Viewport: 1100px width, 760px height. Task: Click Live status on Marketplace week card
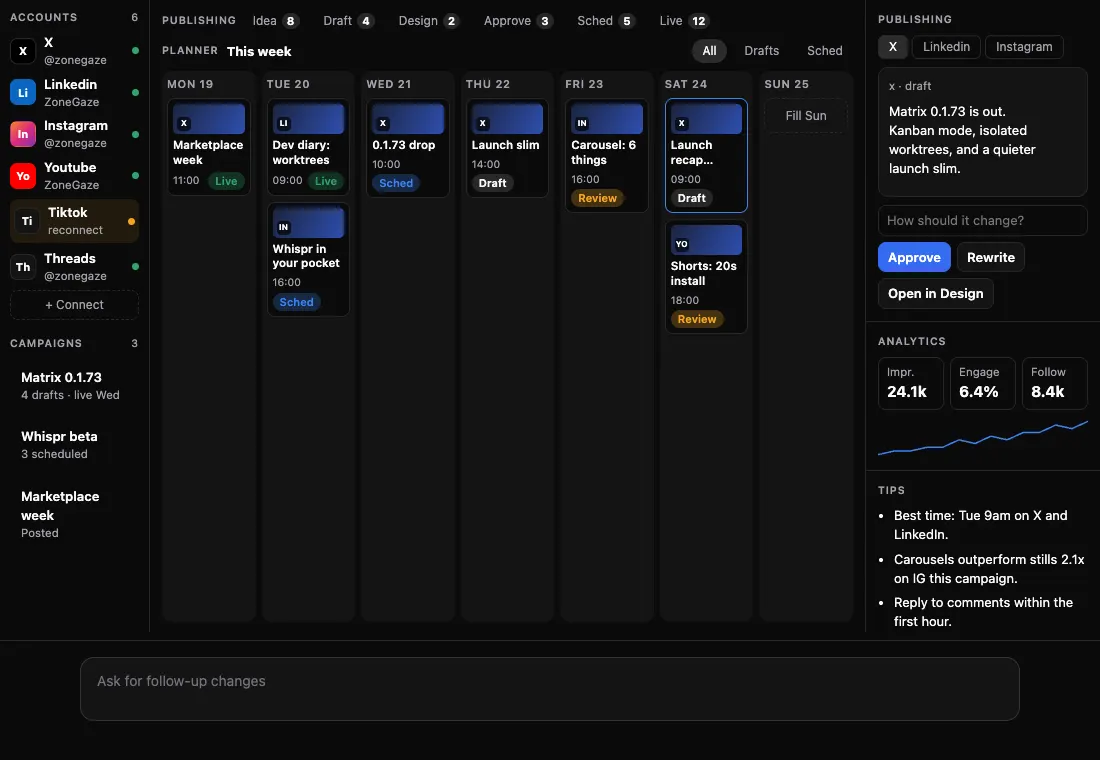226,181
